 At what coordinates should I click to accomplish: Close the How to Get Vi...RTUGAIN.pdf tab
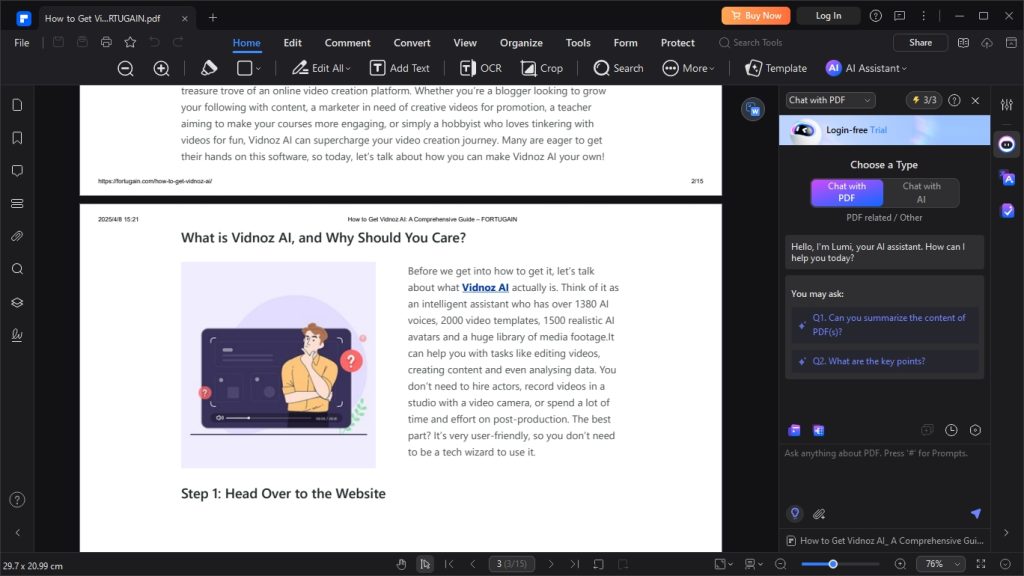[185, 18]
